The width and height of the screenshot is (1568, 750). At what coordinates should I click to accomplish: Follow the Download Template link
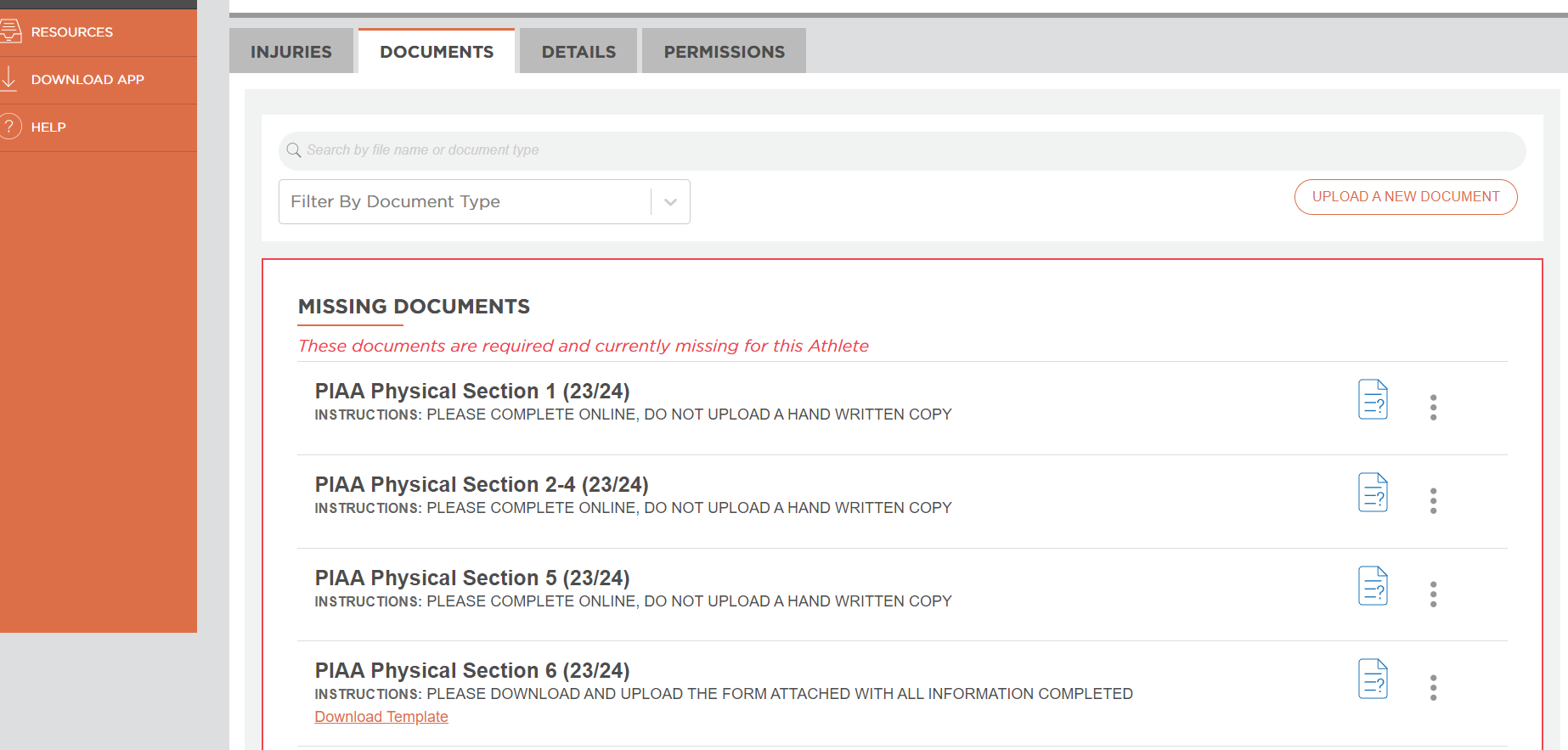click(381, 717)
